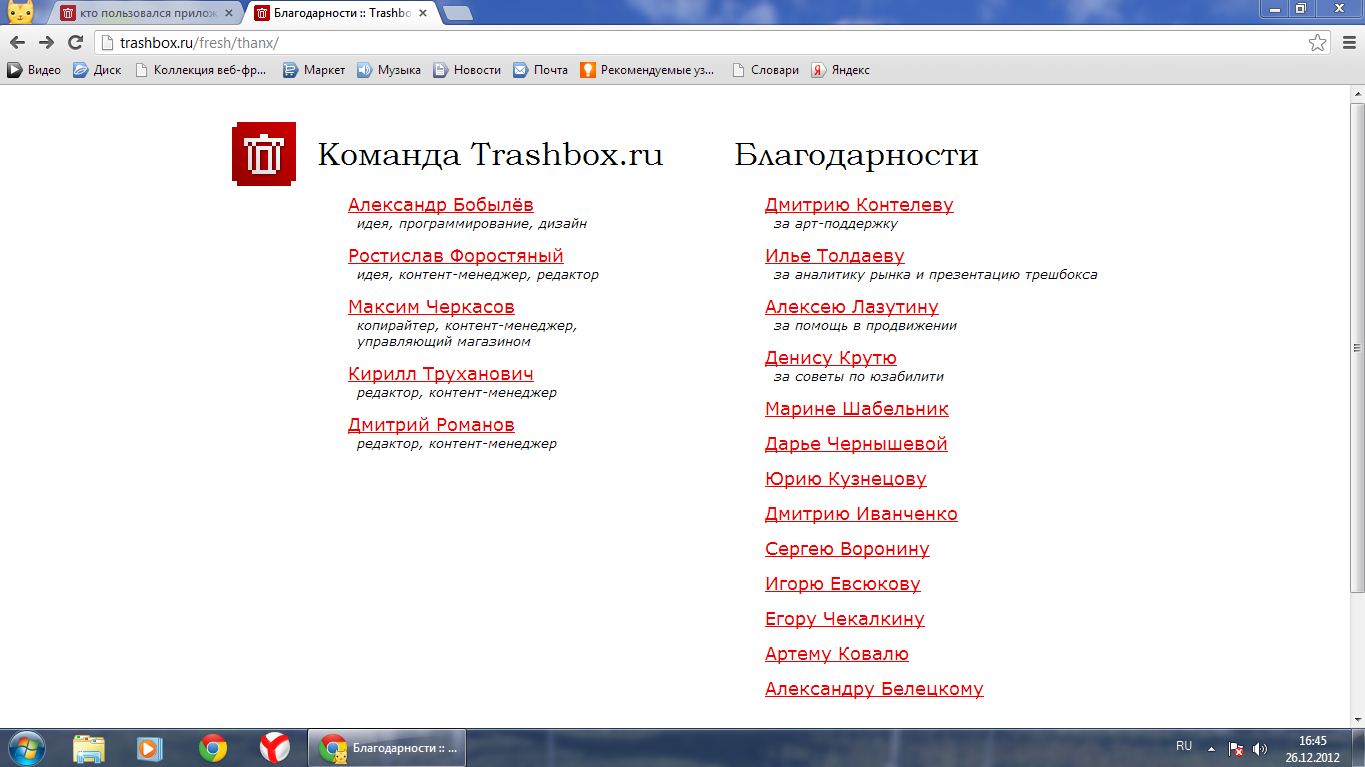Open Максим Черкасов link
Screen dimensions: 1365x767
pyautogui.click(x=431, y=307)
